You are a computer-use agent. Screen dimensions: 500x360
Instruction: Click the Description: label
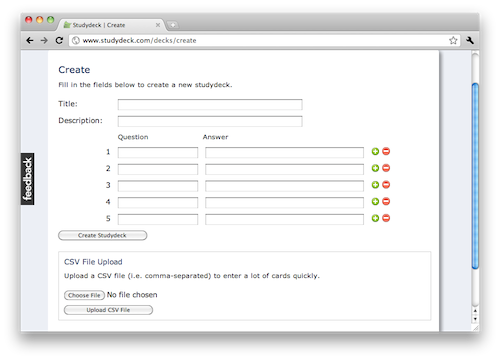[80, 120]
